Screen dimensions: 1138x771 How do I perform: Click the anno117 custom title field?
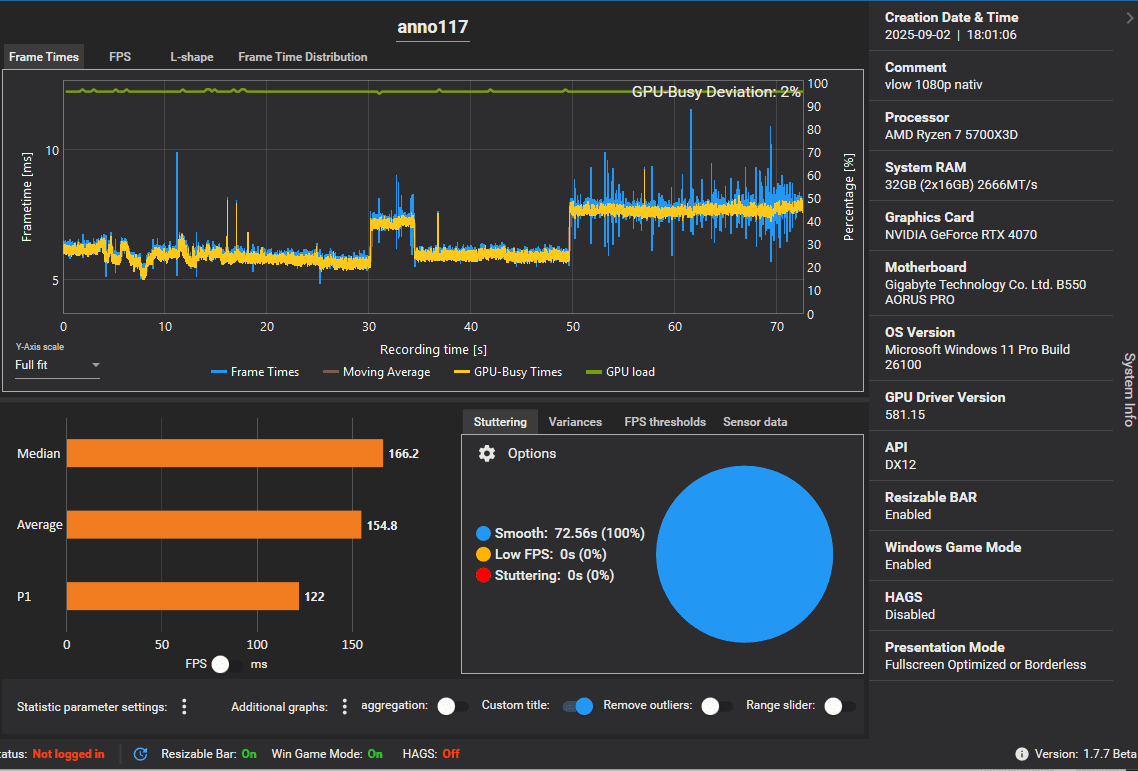[433, 28]
